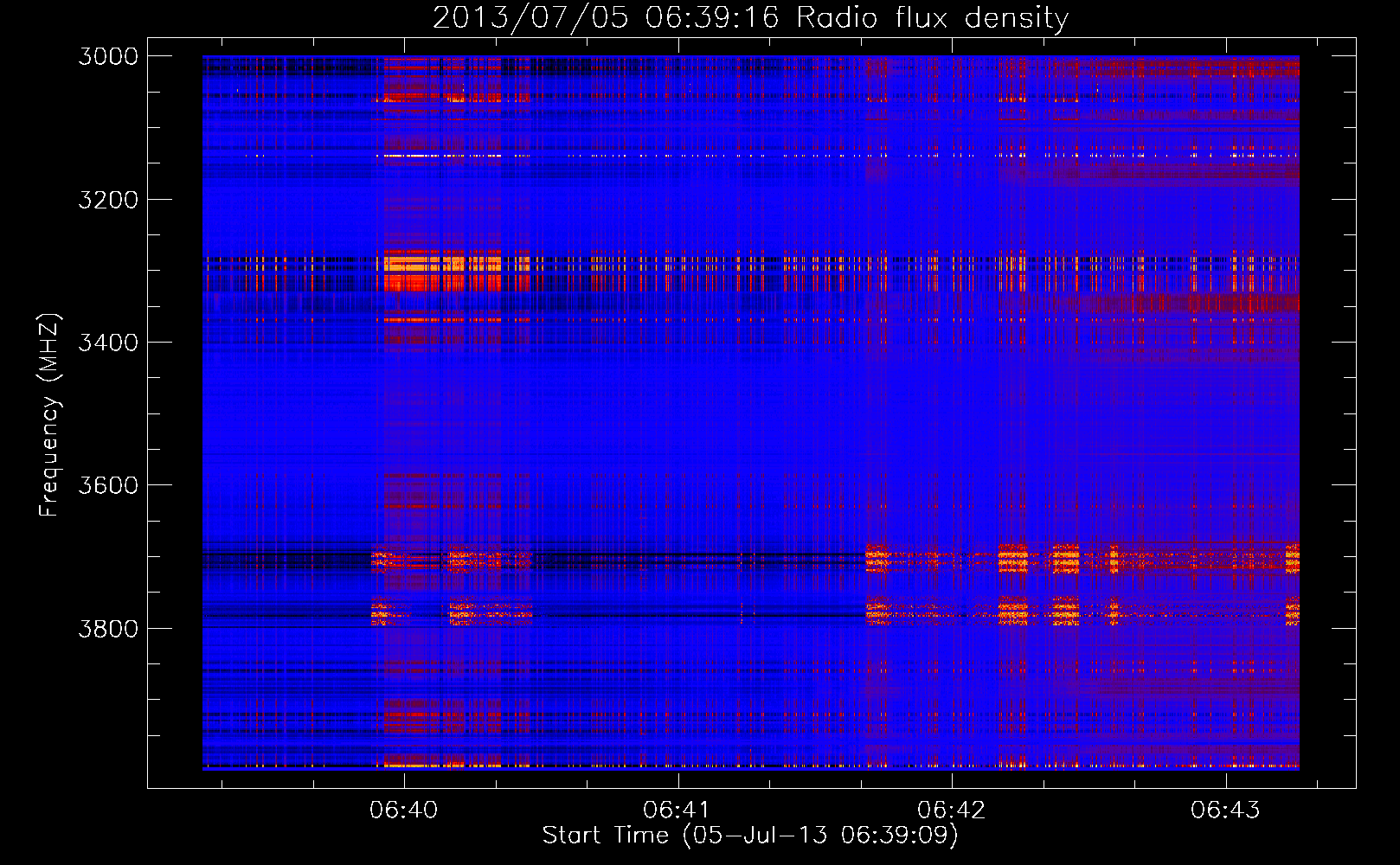Image resolution: width=1400 pixels, height=865 pixels.
Task: Click the '06:43' time axis label
Action: click(x=1225, y=810)
